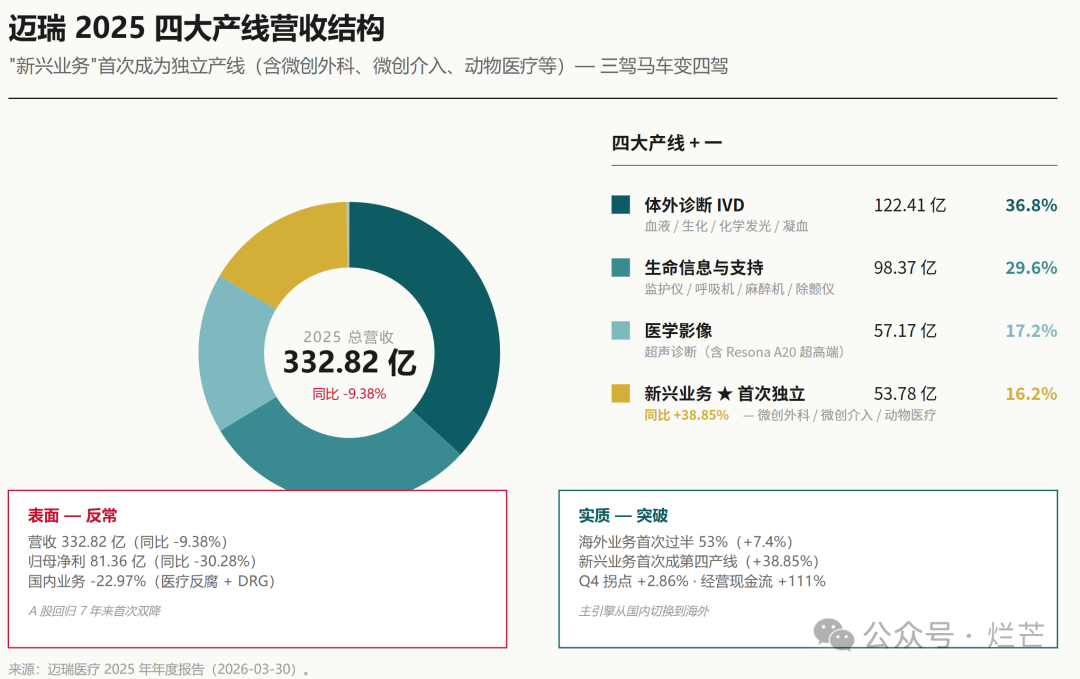The image size is (1080, 679).
Task: Click the 17.2% percentage
Action: click(x=1031, y=331)
